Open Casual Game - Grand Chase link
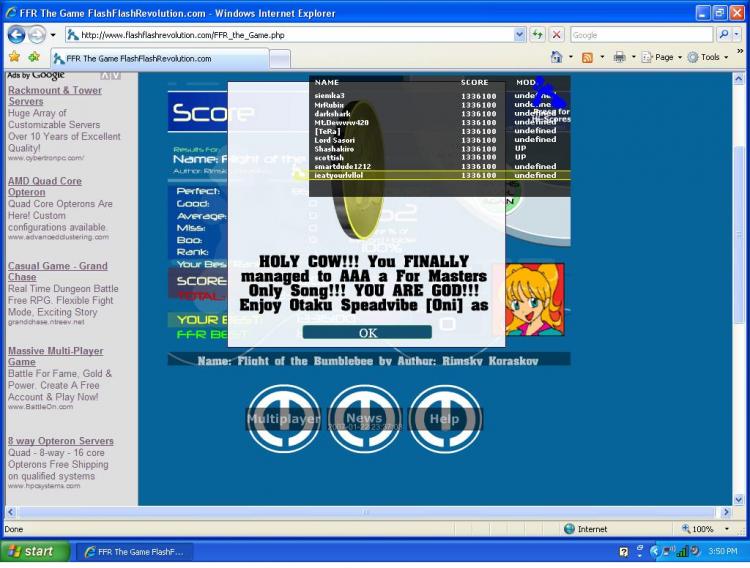This screenshot has width=750, height=568. (x=57, y=271)
